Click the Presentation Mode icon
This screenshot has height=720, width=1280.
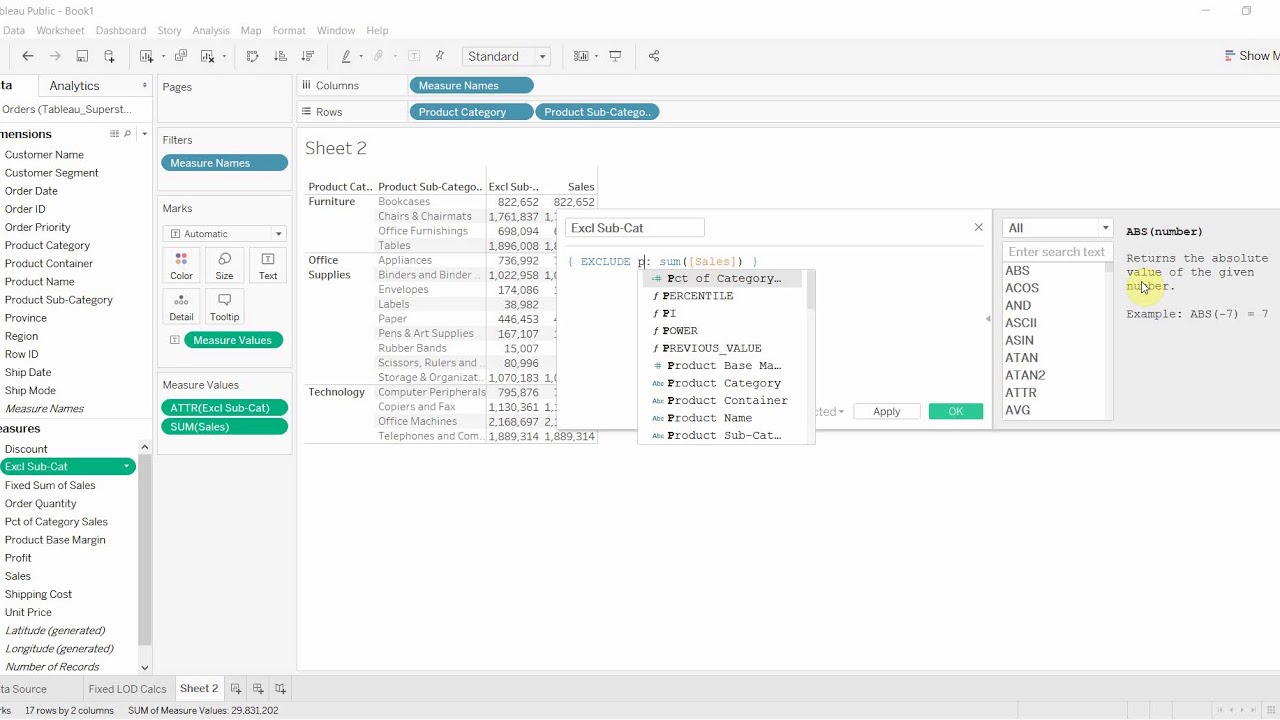pos(615,57)
